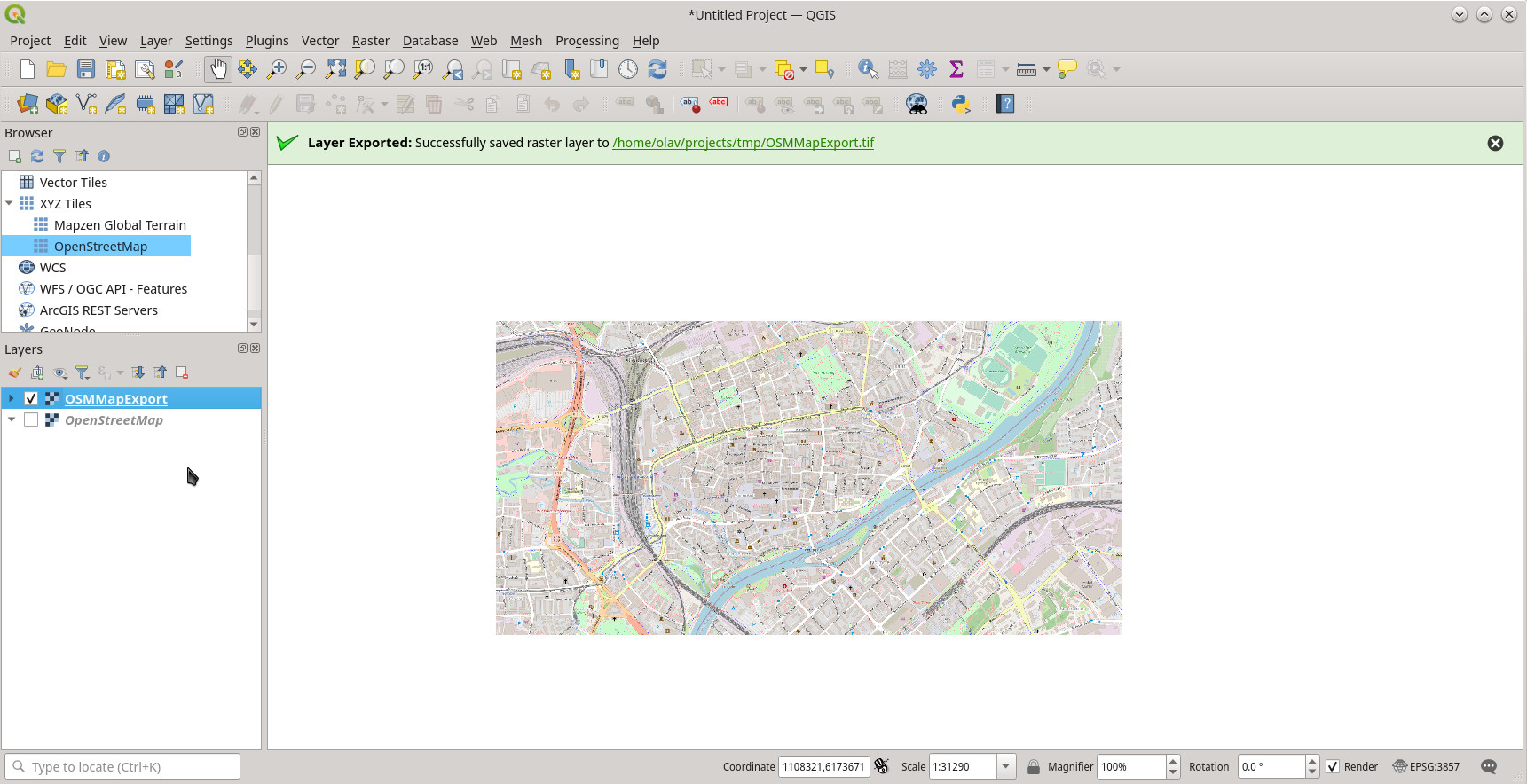
Task: Select Mapzen Global Terrain in Browser
Action: [x=120, y=225]
